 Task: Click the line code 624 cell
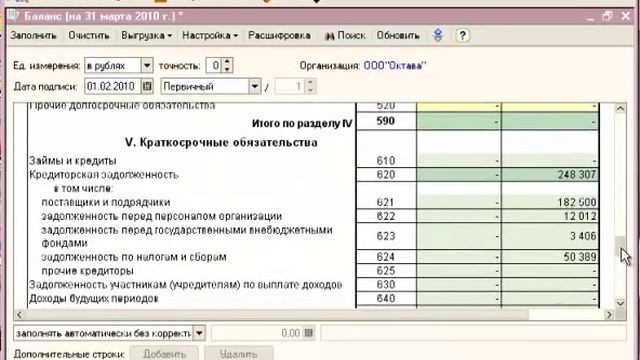pyautogui.click(x=386, y=257)
